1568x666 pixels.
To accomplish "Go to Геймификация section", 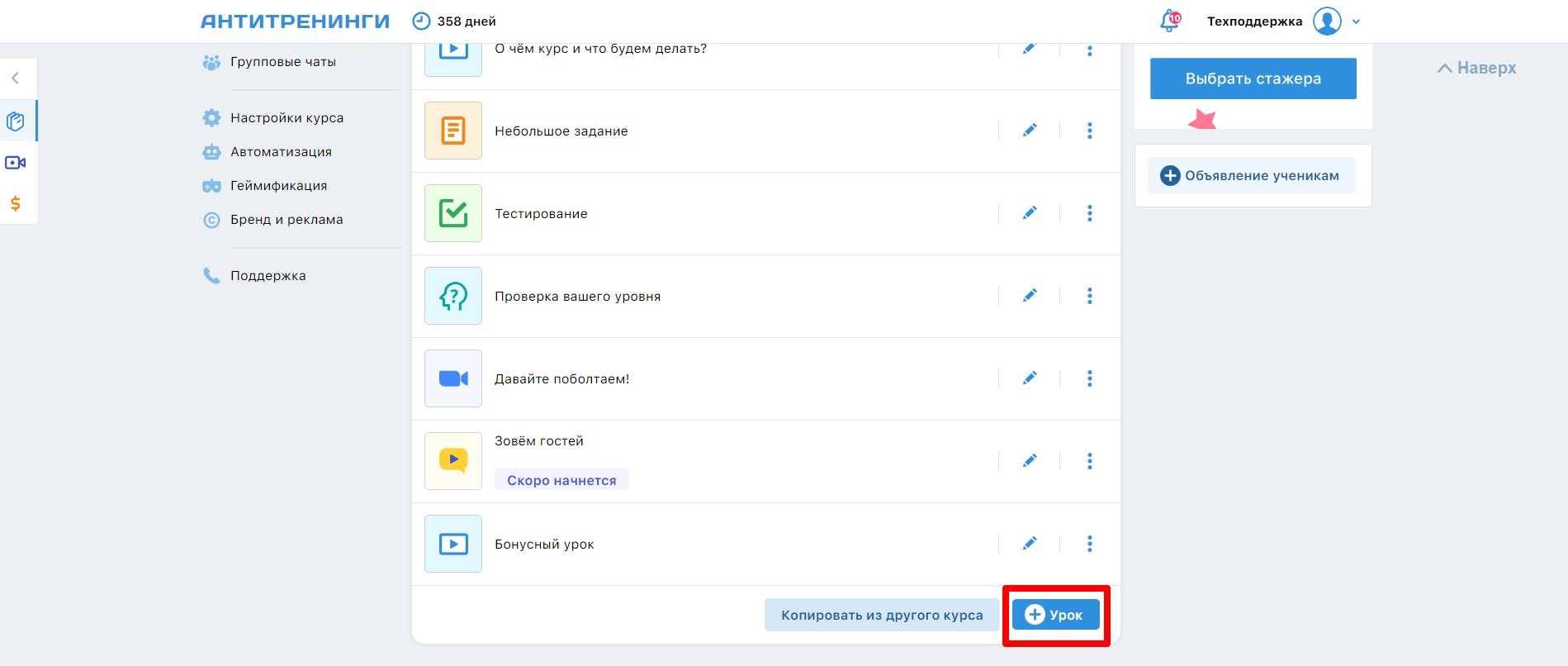I will tap(278, 186).
